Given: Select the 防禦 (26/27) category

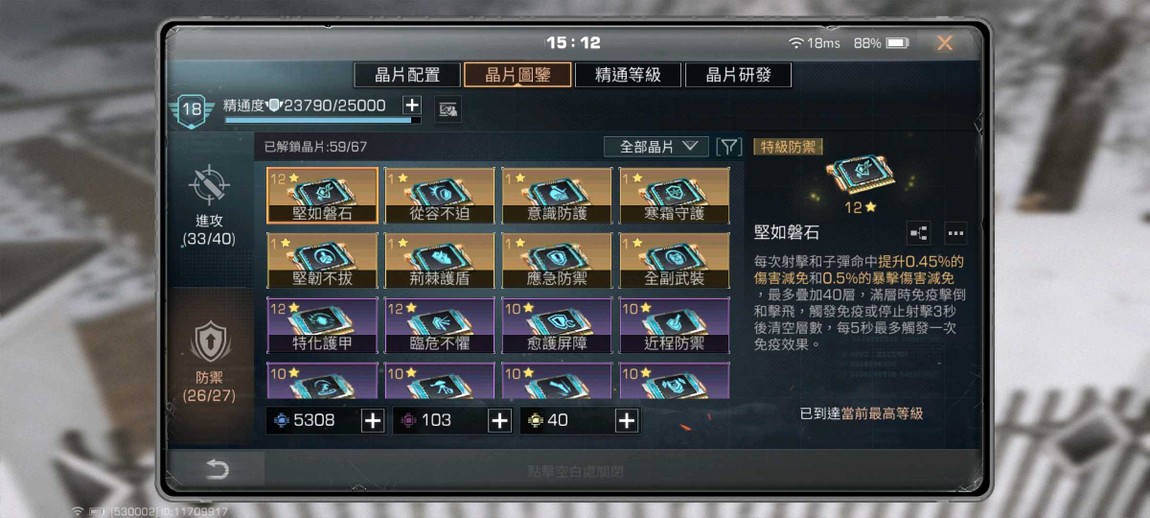Looking at the screenshot, I should pyautogui.click(x=210, y=362).
